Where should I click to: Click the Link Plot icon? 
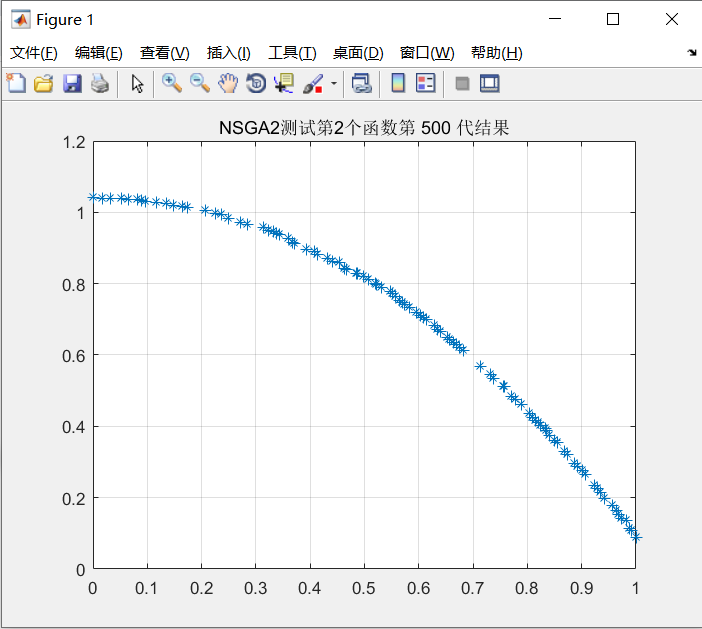362,83
